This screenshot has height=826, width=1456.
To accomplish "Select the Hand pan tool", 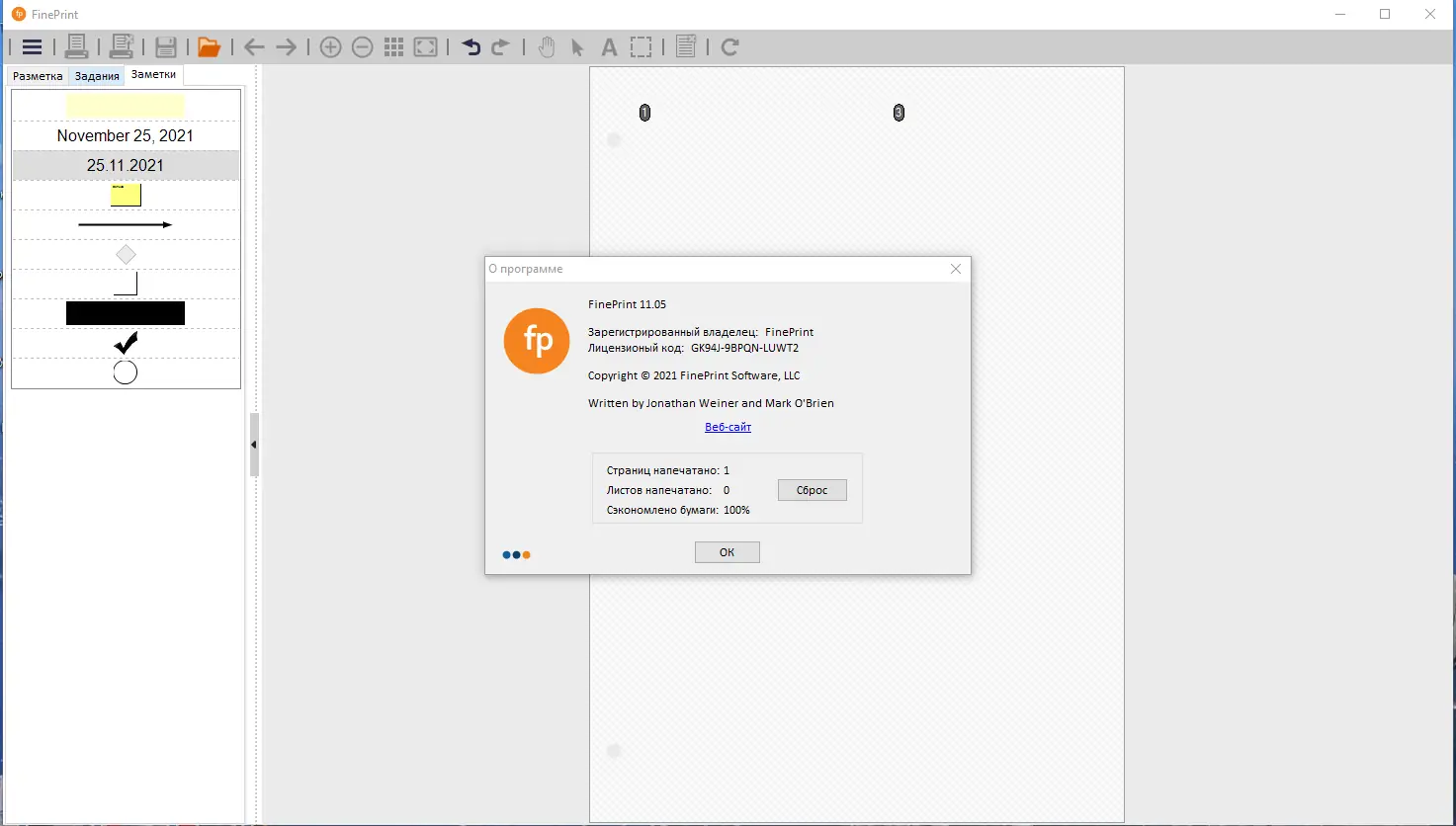I will tap(547, 46).
